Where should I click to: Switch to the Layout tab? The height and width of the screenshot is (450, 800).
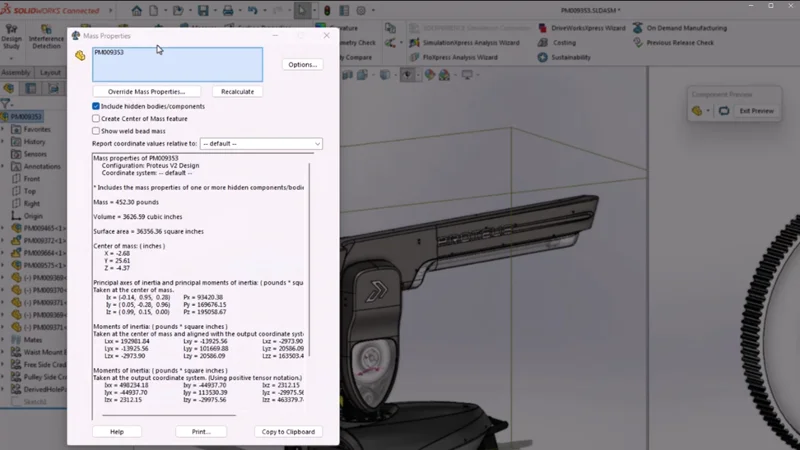tap(49, 73)
